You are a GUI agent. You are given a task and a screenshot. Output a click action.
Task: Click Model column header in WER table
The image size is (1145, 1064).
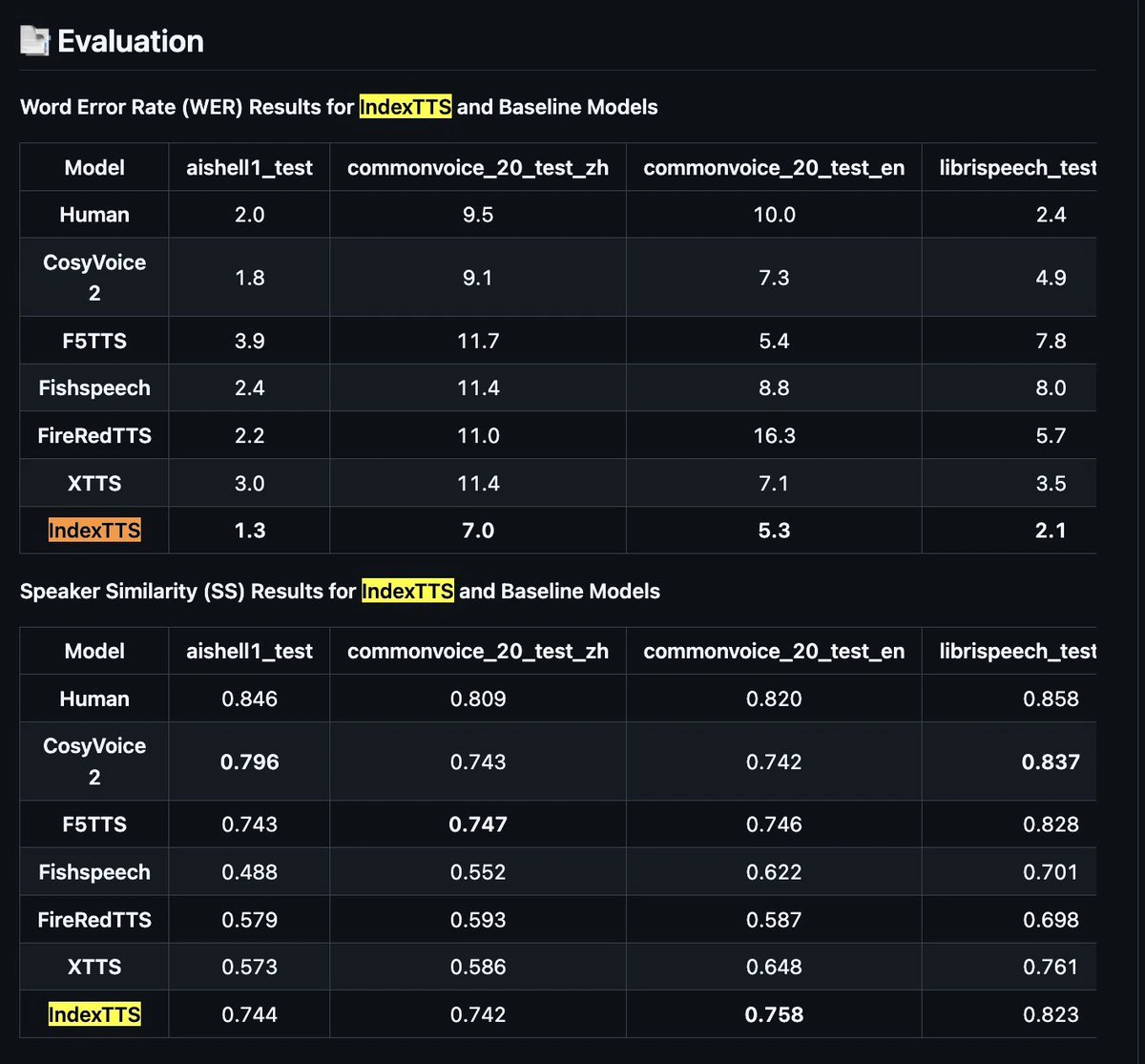coord(94,168)
